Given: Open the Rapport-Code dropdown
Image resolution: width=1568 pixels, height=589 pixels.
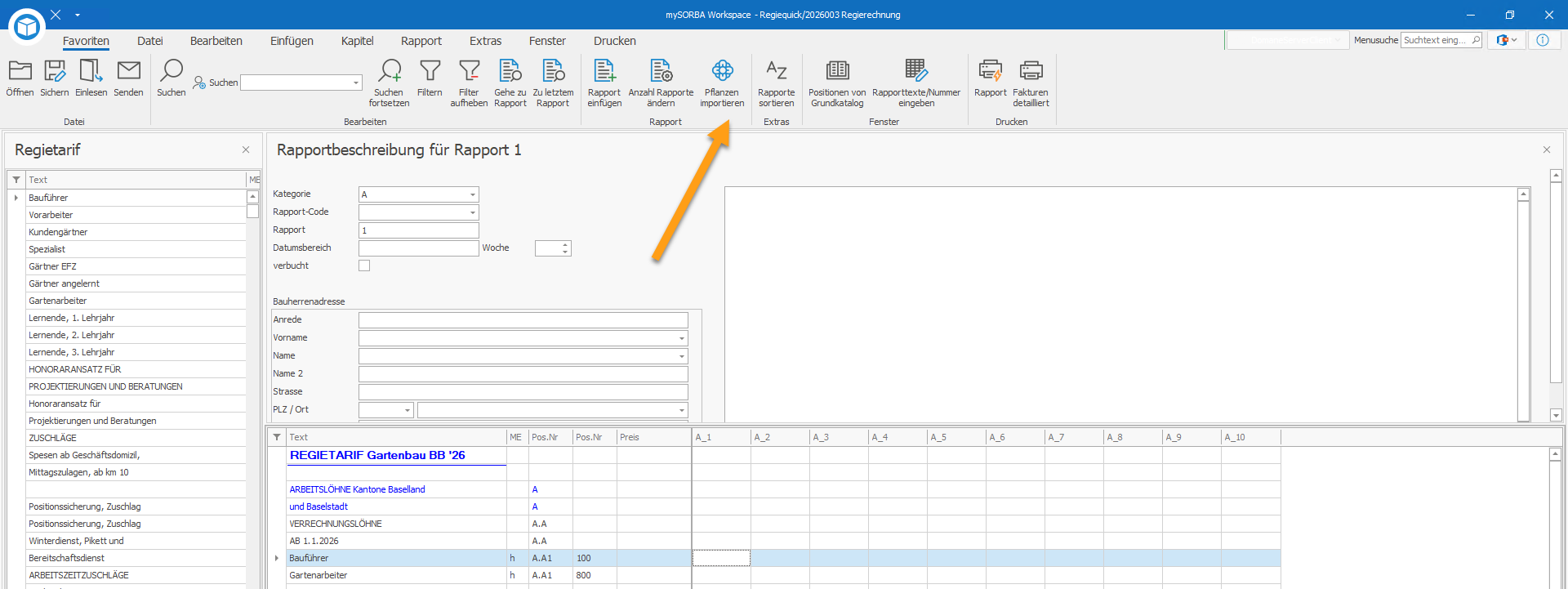Looking at the screenshot, I should (x=473, y=212).
